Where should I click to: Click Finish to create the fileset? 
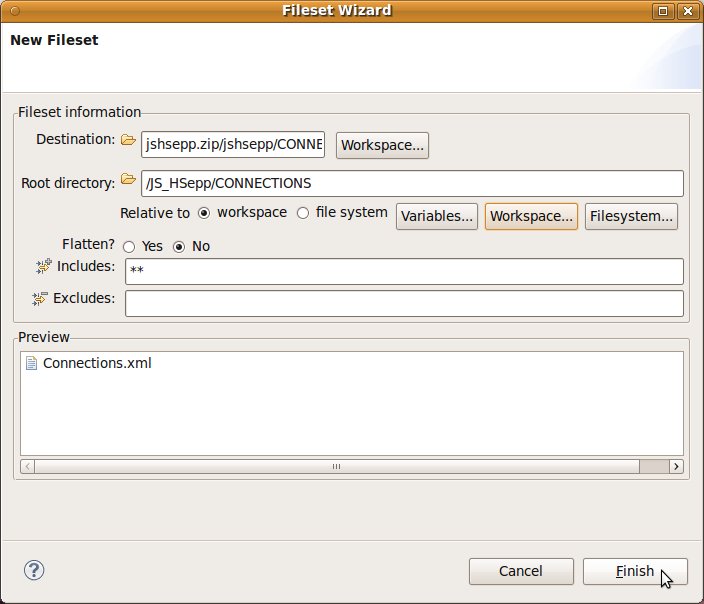click(635, 571)
